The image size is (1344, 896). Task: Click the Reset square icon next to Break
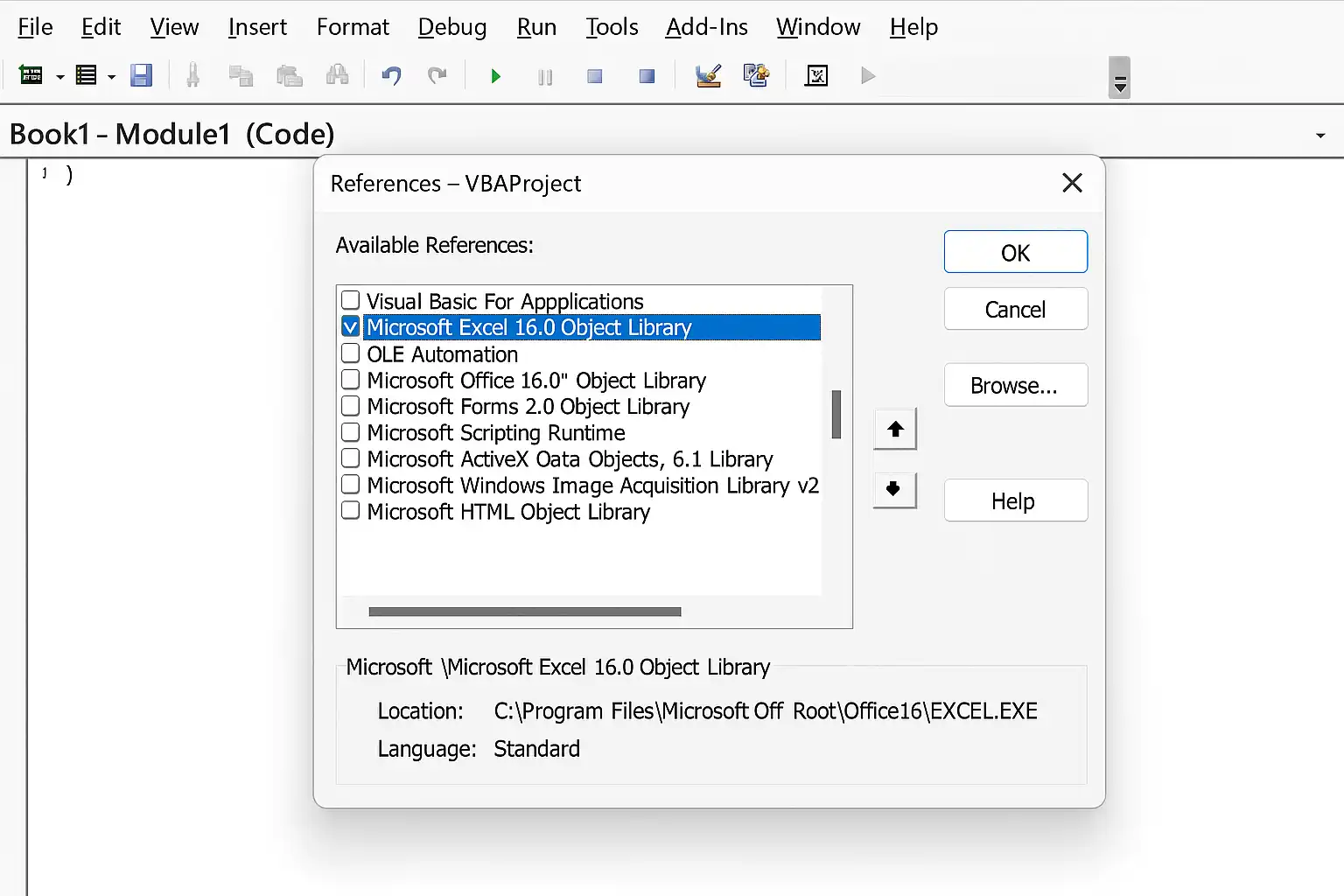click(595, 76)
